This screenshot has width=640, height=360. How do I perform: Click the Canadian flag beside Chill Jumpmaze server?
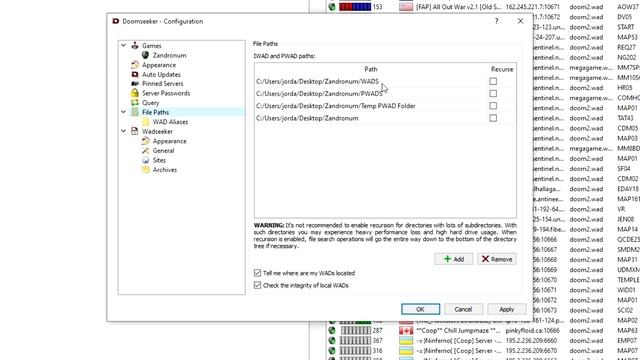(x=406, y=331)
